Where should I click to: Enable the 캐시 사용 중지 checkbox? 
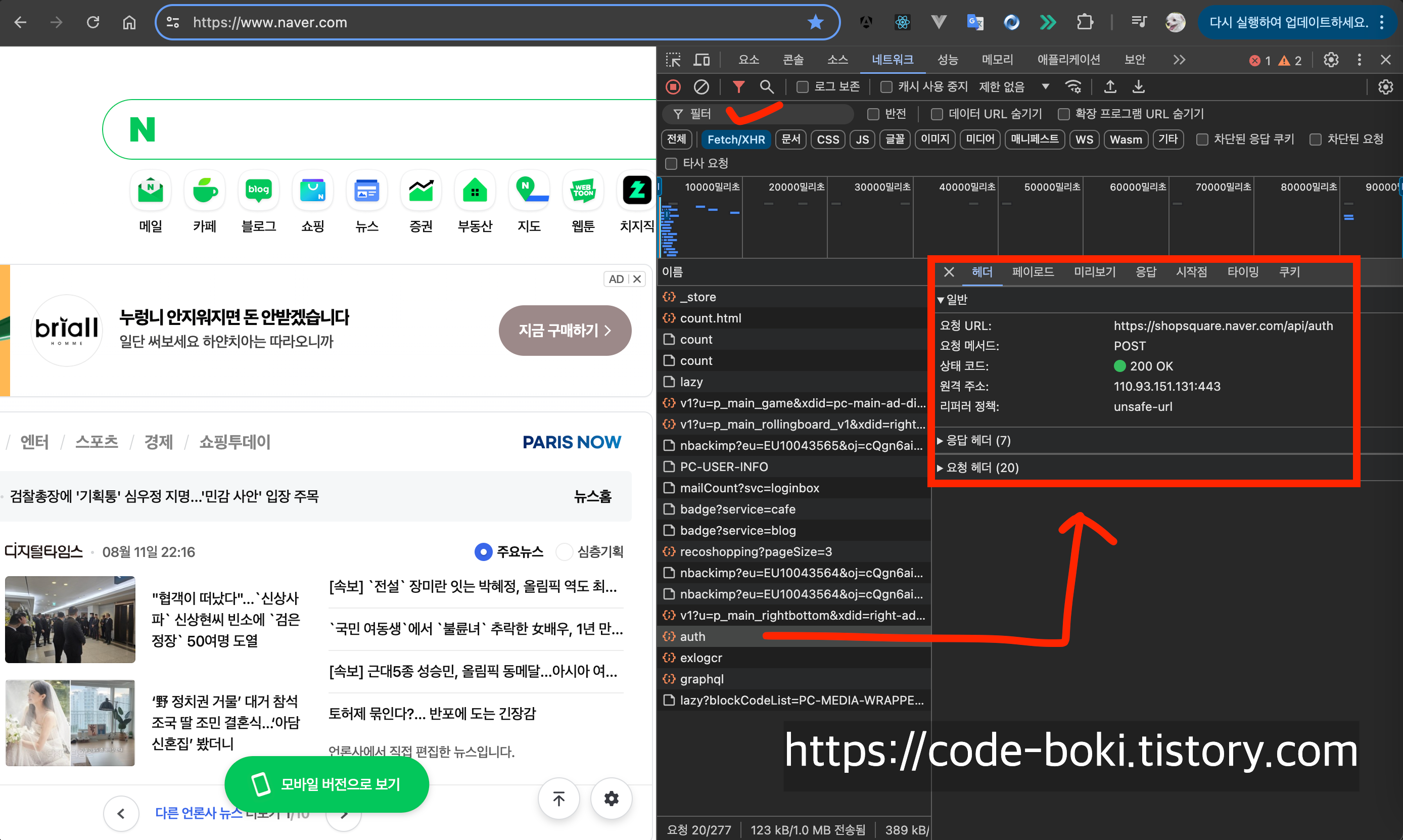coord(886,86)
